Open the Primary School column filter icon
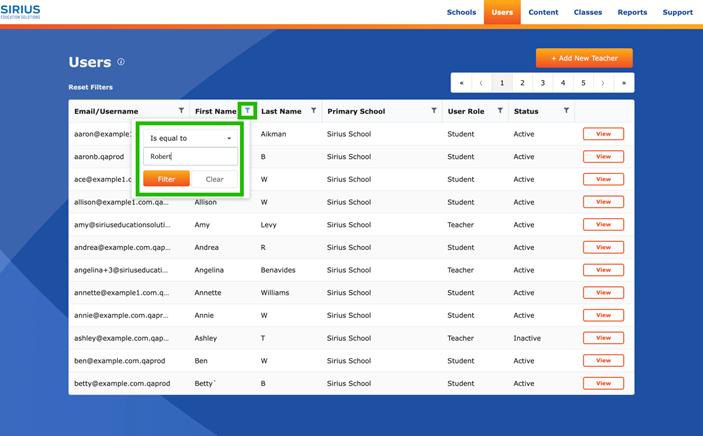 click(x=433, y=111)
